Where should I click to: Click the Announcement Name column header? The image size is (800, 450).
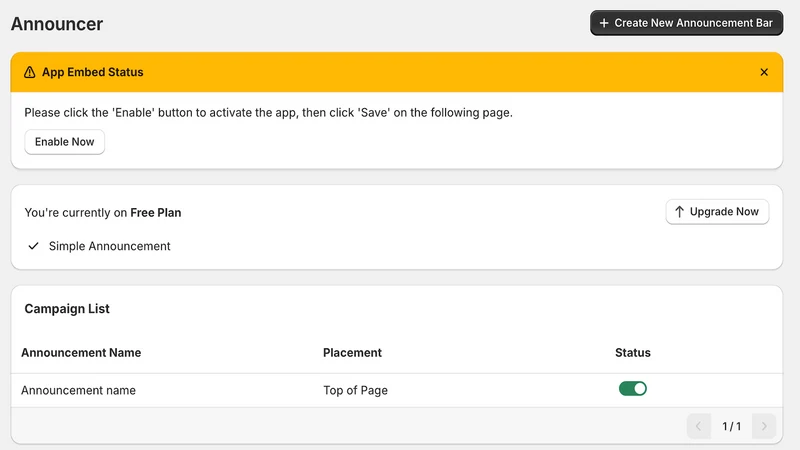(81, 353)
